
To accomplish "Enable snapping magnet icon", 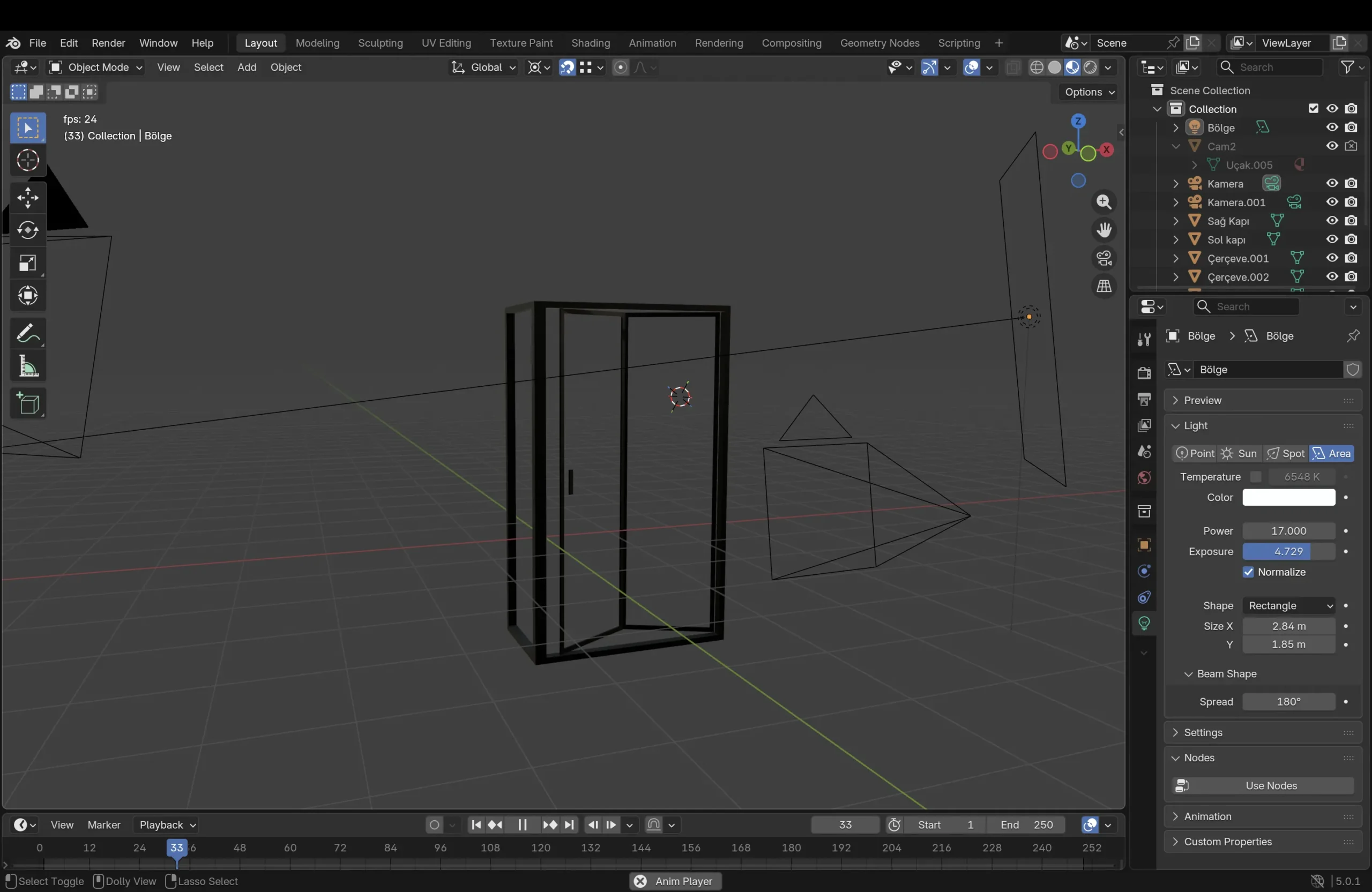I will tap(566, 68).
